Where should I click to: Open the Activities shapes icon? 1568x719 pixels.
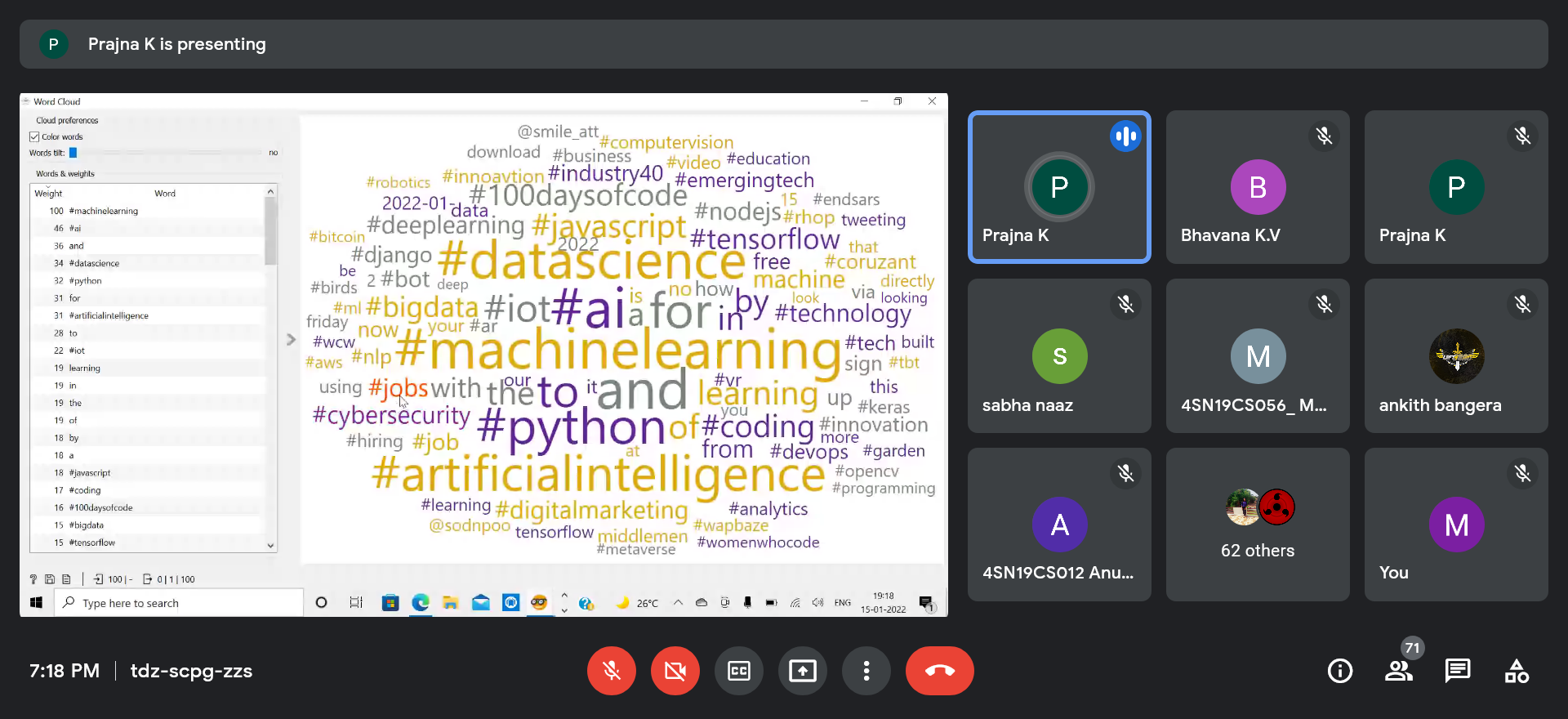point(1517,671)
